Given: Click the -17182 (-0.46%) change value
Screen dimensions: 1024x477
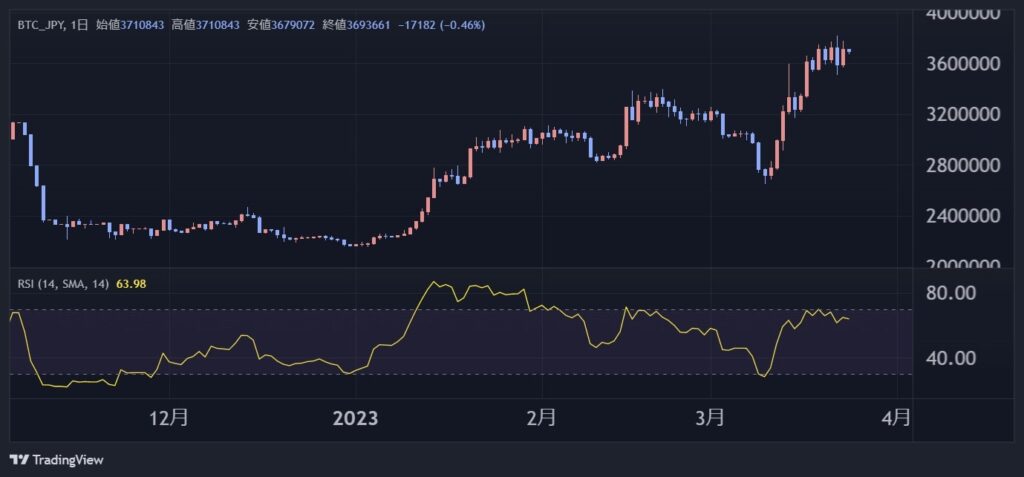Looking at the screenshot, I should click(441, 25).
